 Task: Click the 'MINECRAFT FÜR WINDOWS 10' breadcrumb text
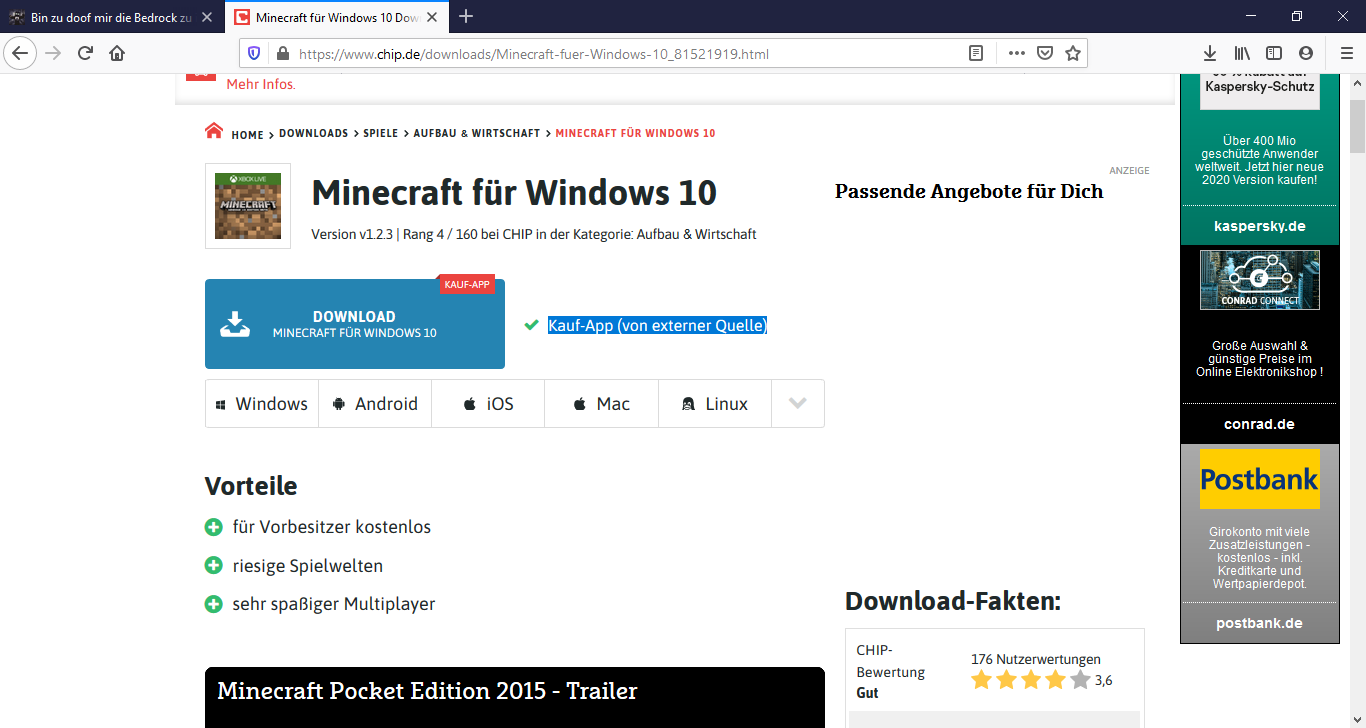coord(636,133)
